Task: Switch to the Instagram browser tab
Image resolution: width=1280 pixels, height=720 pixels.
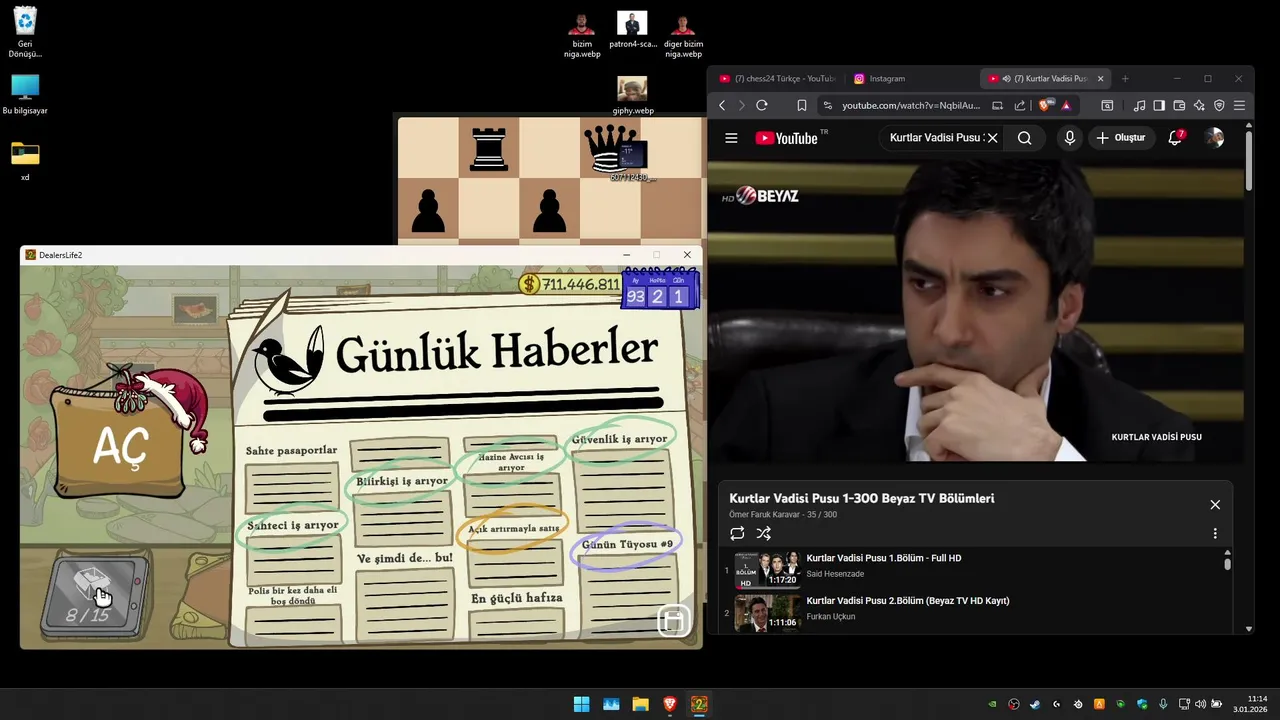Action: [880, 78]
